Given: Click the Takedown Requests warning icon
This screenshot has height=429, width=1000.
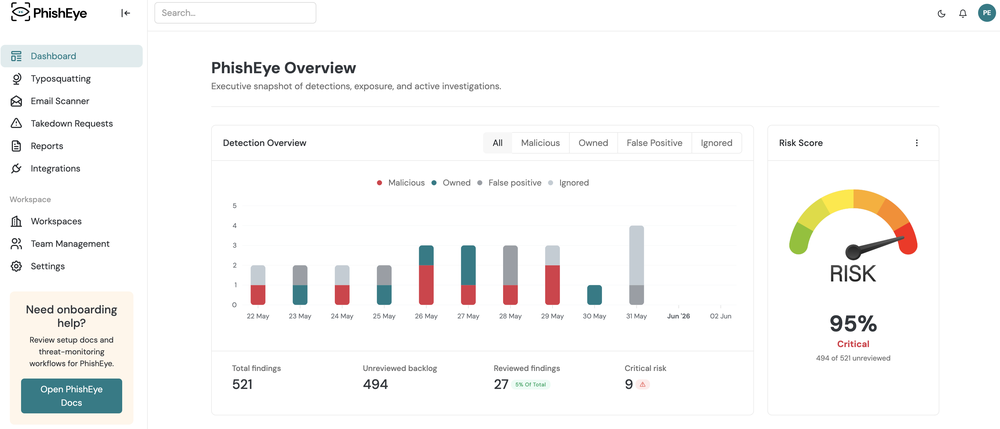Looking at the screenshot, I should coord(17,124).
